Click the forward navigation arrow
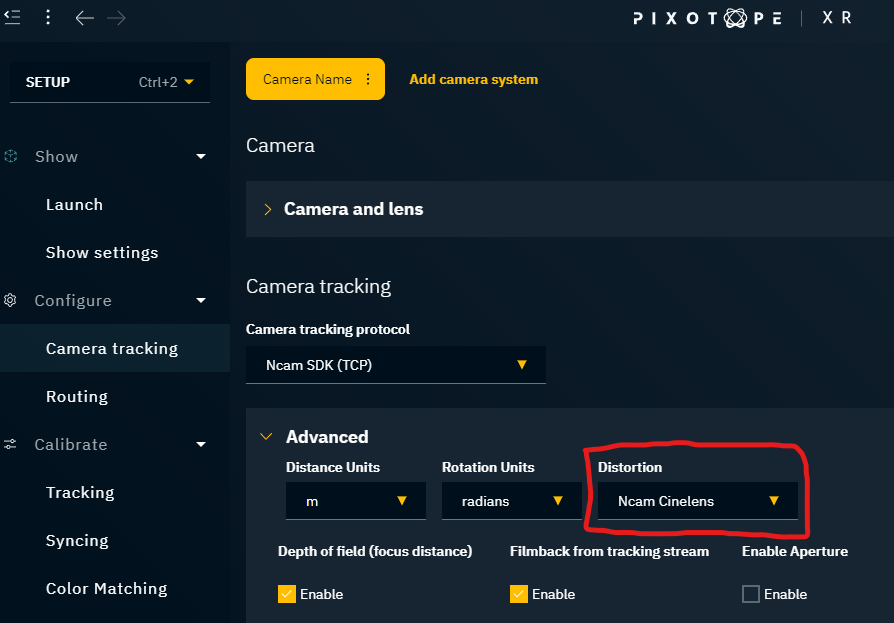 point(116,18)
